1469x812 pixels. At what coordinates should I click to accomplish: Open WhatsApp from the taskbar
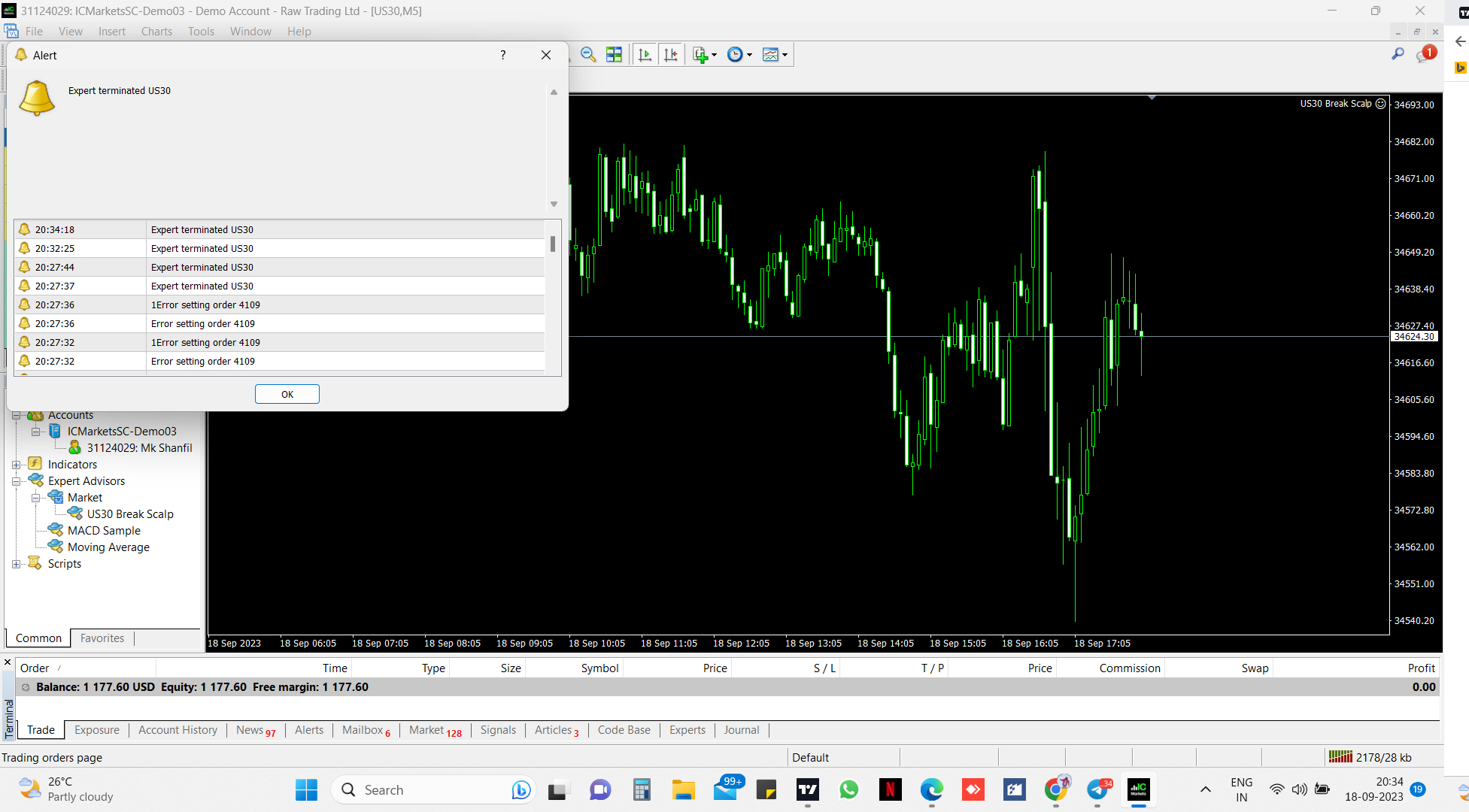click(848, 789)
